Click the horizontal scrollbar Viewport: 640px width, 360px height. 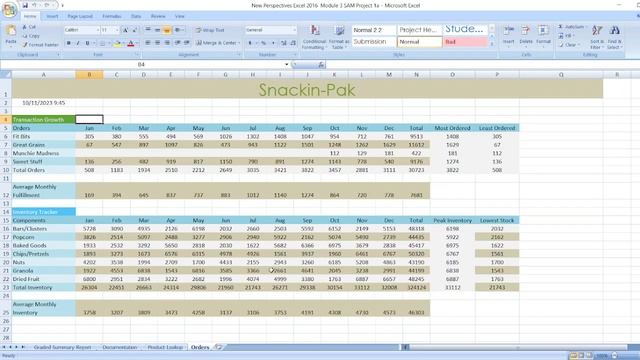518,347
